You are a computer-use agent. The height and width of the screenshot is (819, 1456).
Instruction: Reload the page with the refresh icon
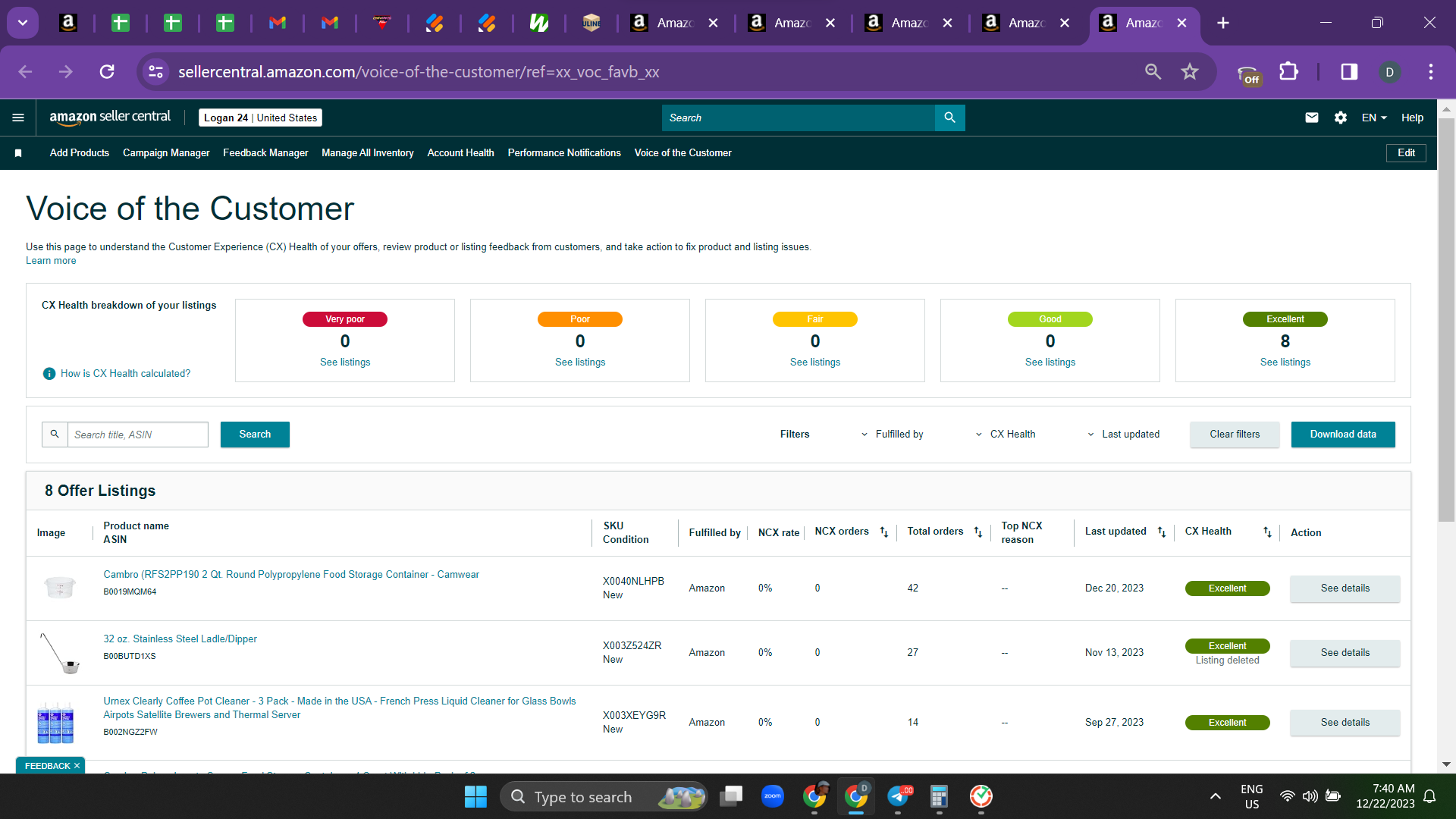pos(107,71)
